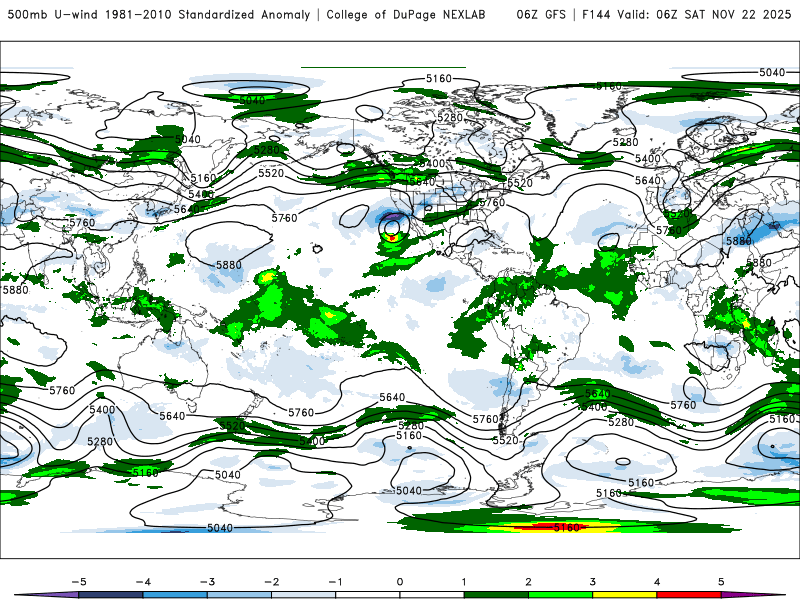Click the "5" colorbar tick label

[x=721, y=582]
